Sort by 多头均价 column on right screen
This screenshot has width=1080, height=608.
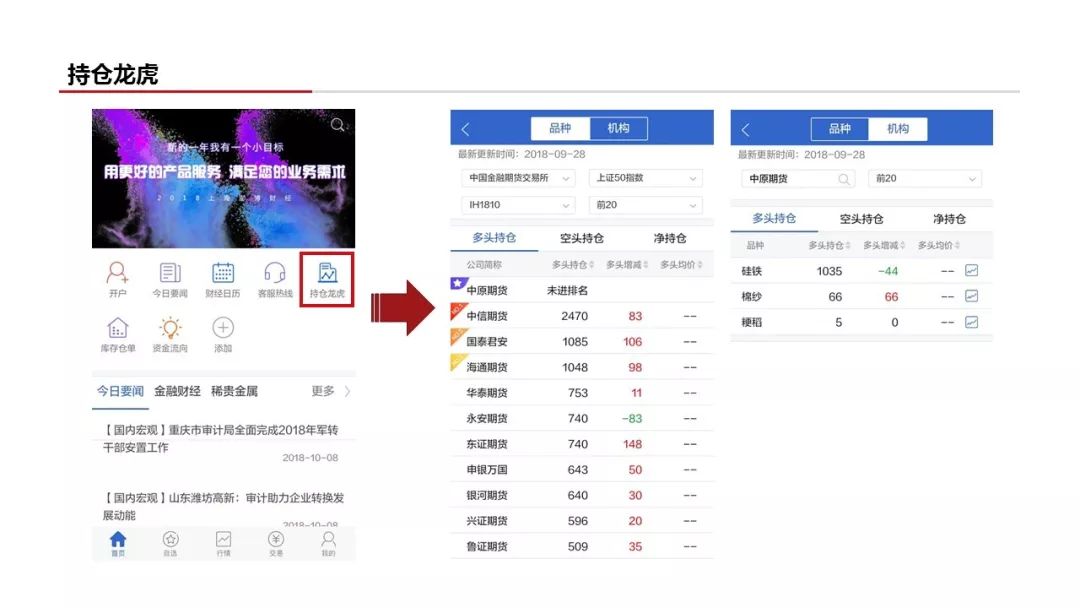[938, 245]
